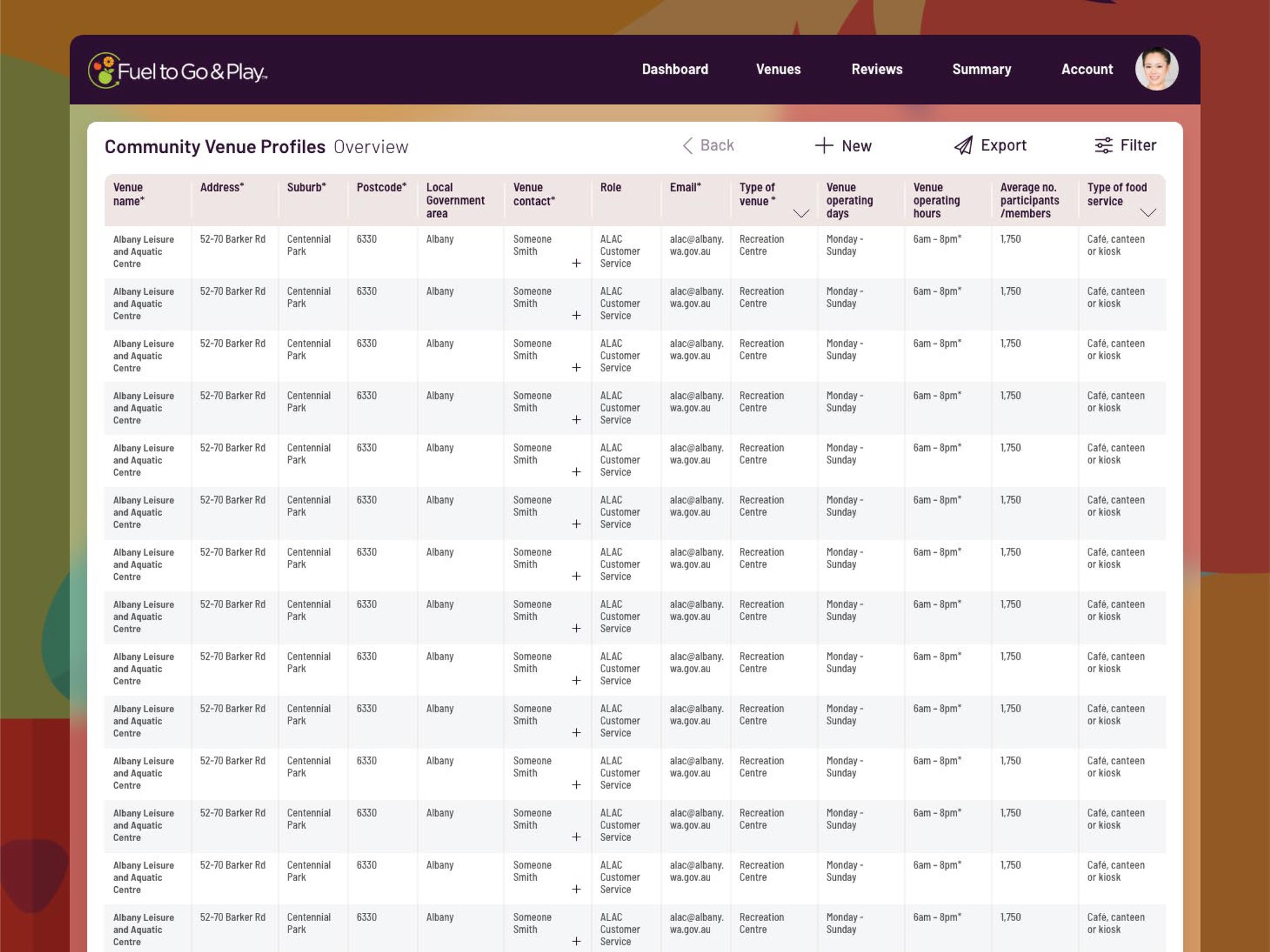Click first row's 52-70 Barker Rd address
The height and width of the screenshot is (952, 1270).
(x=233, y=239)
